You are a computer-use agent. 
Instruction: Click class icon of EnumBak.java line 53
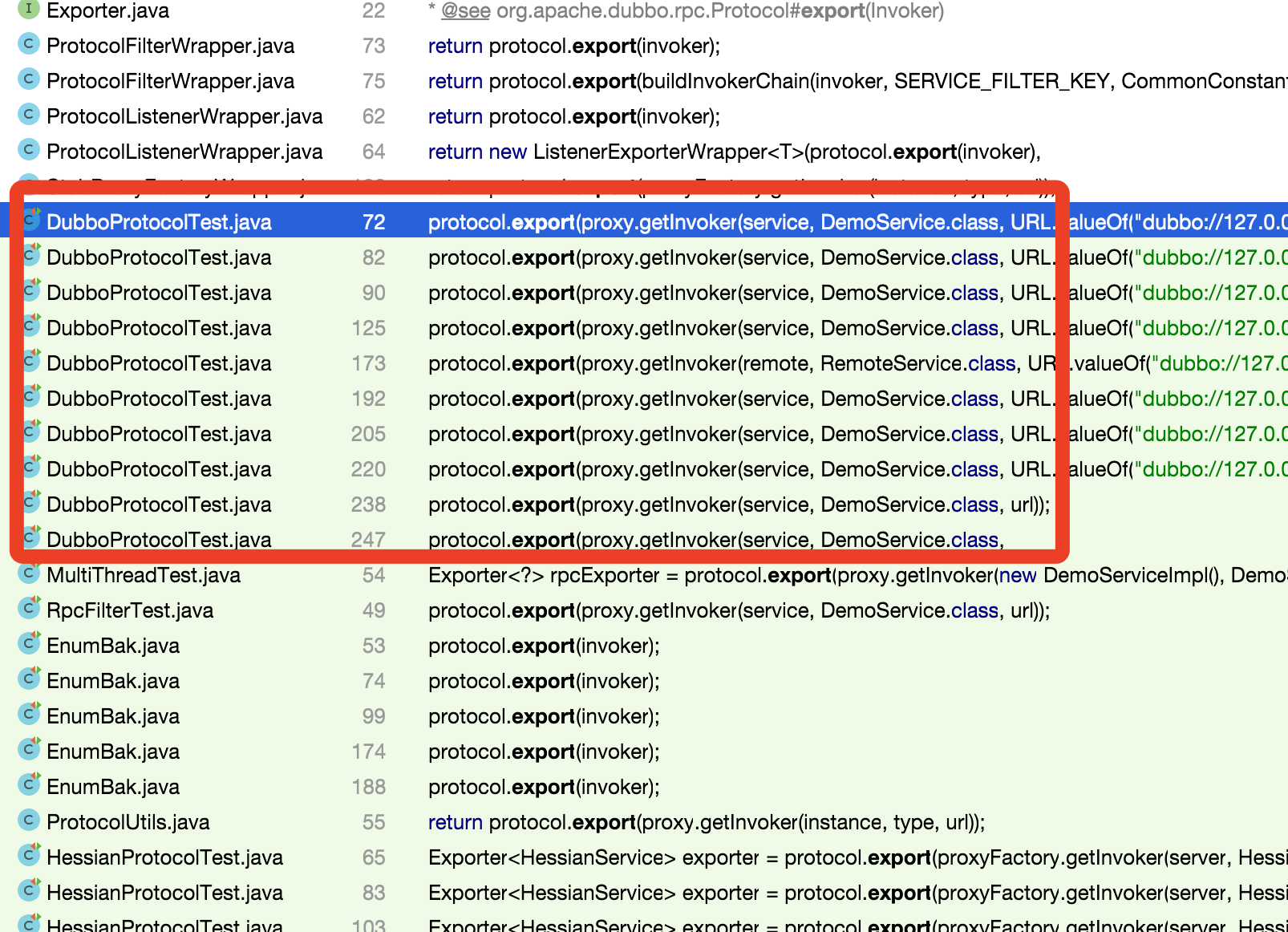30,644
